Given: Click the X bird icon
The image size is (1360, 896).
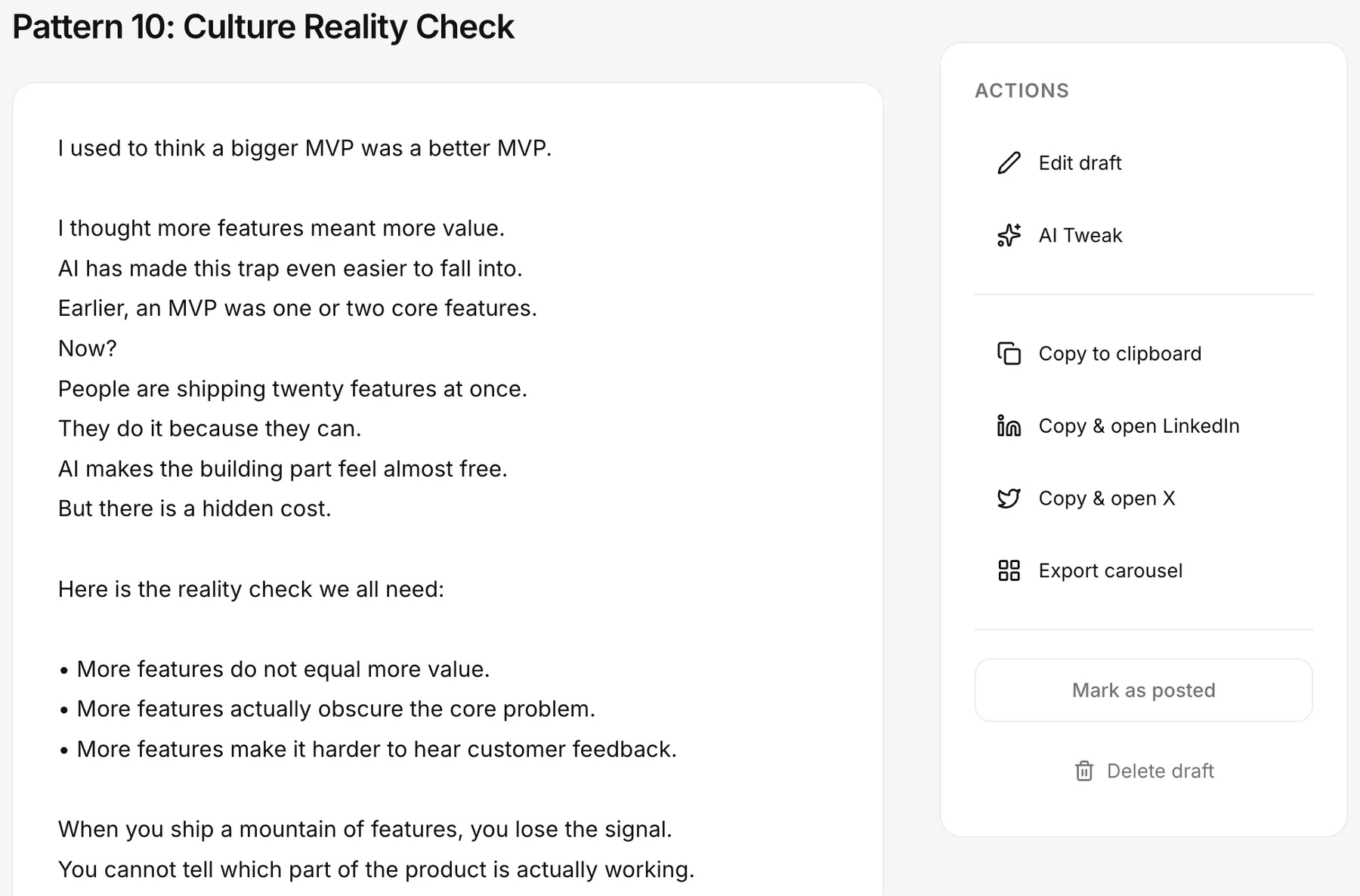Looking at the screenshot, I should point(1009,499).
